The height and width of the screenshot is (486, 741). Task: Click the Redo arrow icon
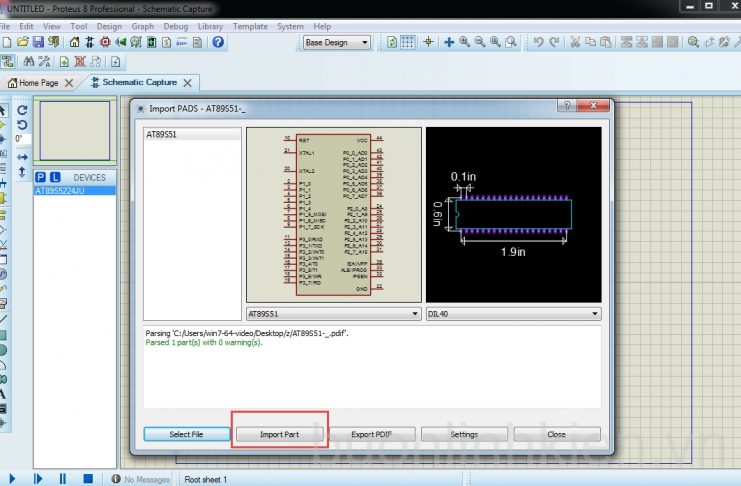(x=554, y=42)
